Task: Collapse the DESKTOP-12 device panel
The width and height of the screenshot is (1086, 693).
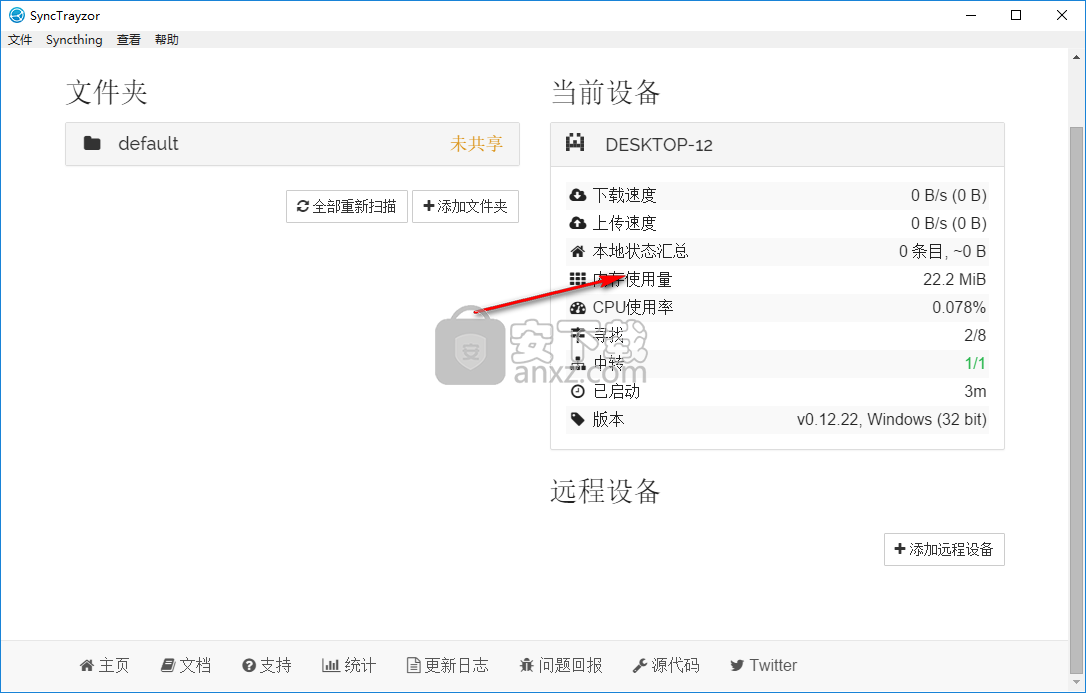Action: 777,145
